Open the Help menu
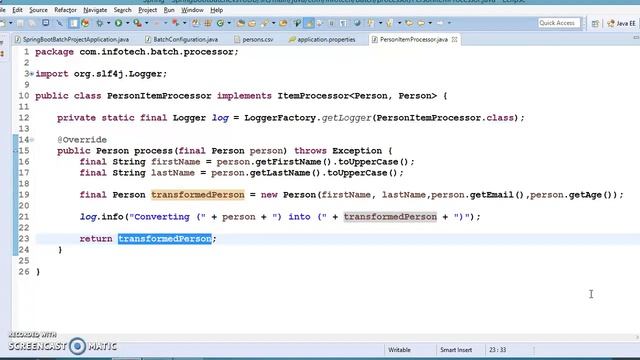 216,10
